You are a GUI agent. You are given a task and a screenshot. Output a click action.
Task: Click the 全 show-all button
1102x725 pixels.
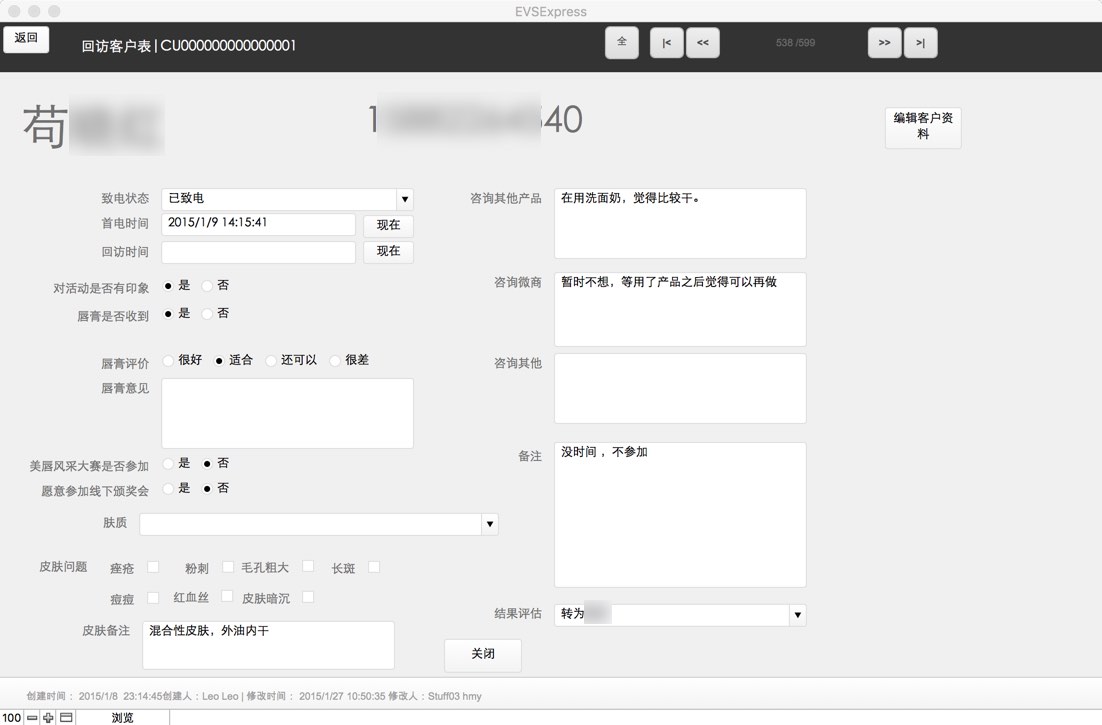coord(621,42)
